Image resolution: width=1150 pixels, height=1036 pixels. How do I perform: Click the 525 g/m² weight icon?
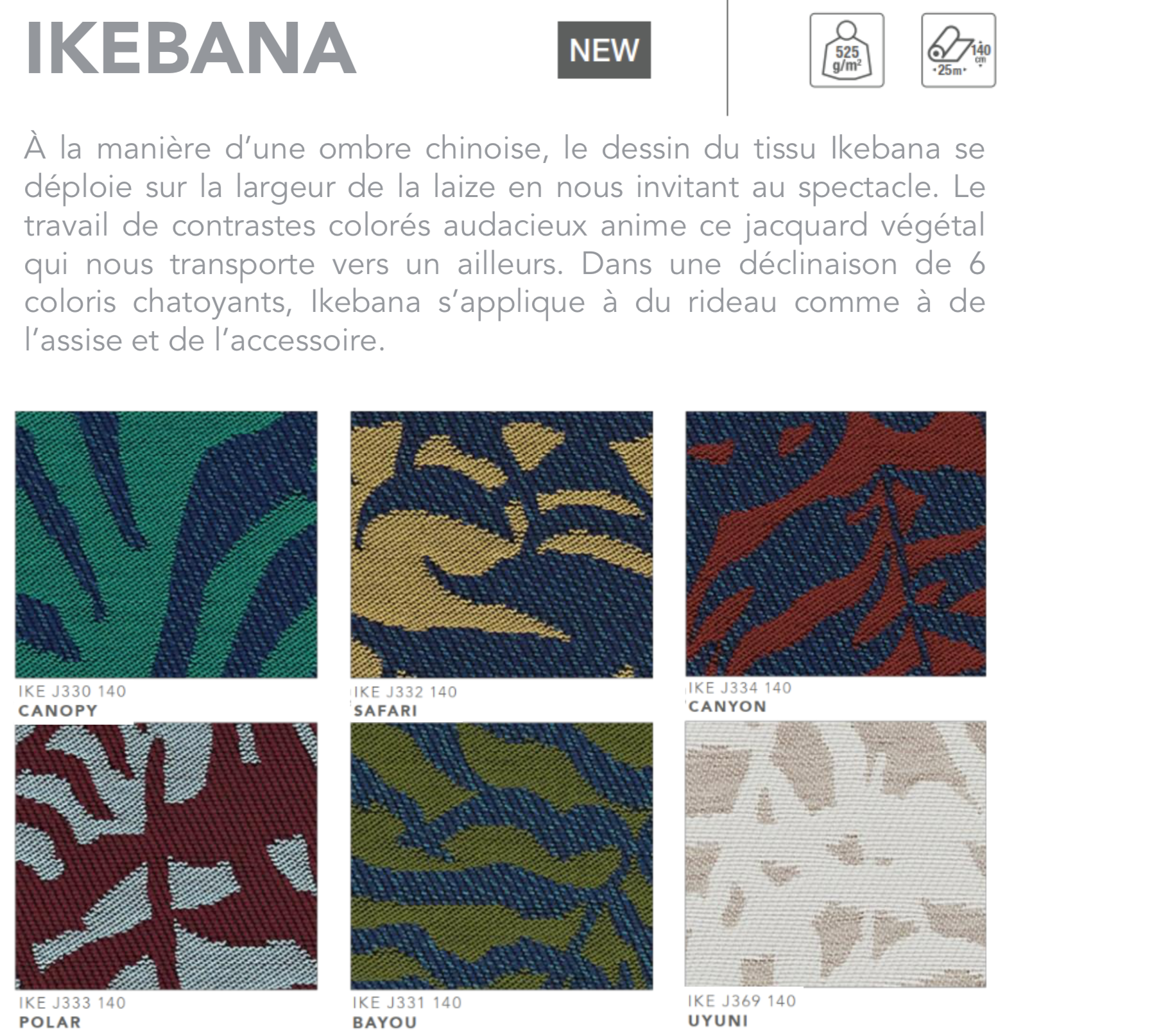coord(846,50)
